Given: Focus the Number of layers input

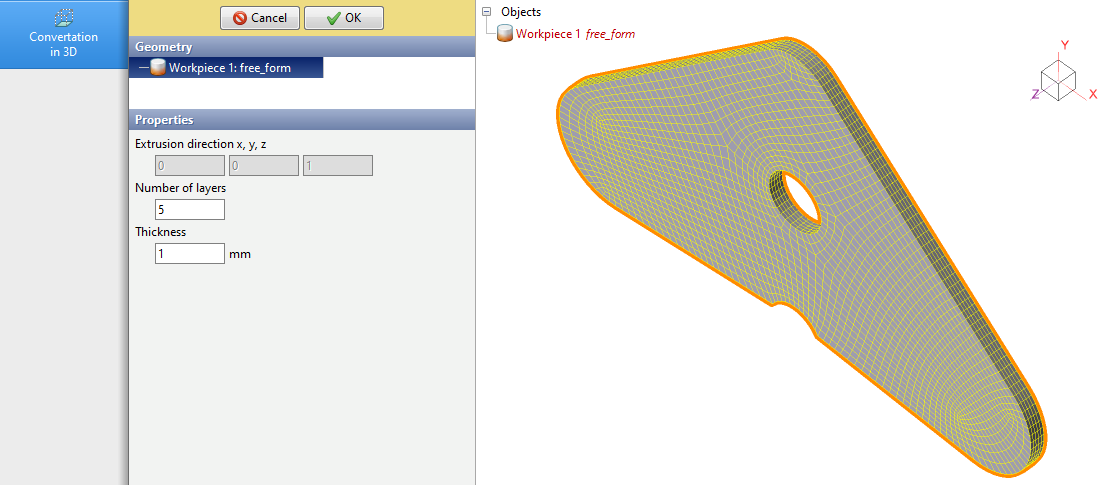Looking at the screenshot, I should click(x=190, y=210).
